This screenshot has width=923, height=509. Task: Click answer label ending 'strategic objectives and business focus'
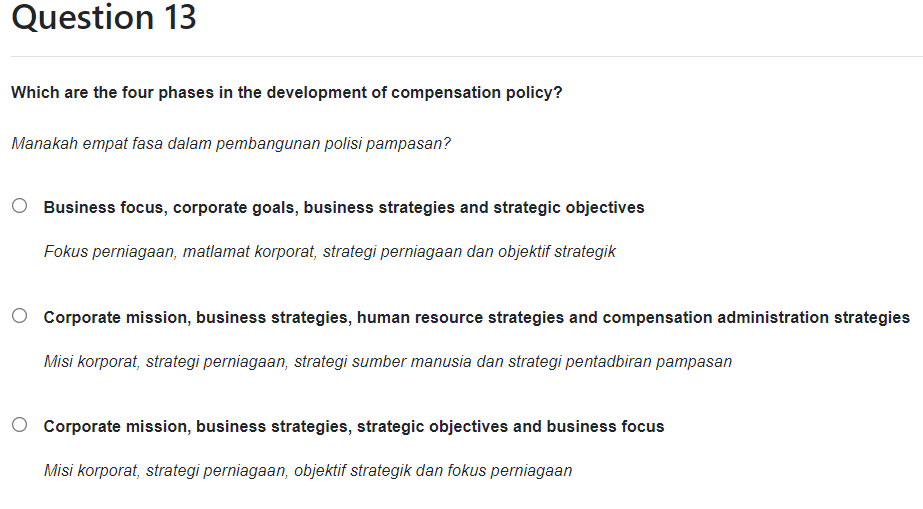point(354,427)
